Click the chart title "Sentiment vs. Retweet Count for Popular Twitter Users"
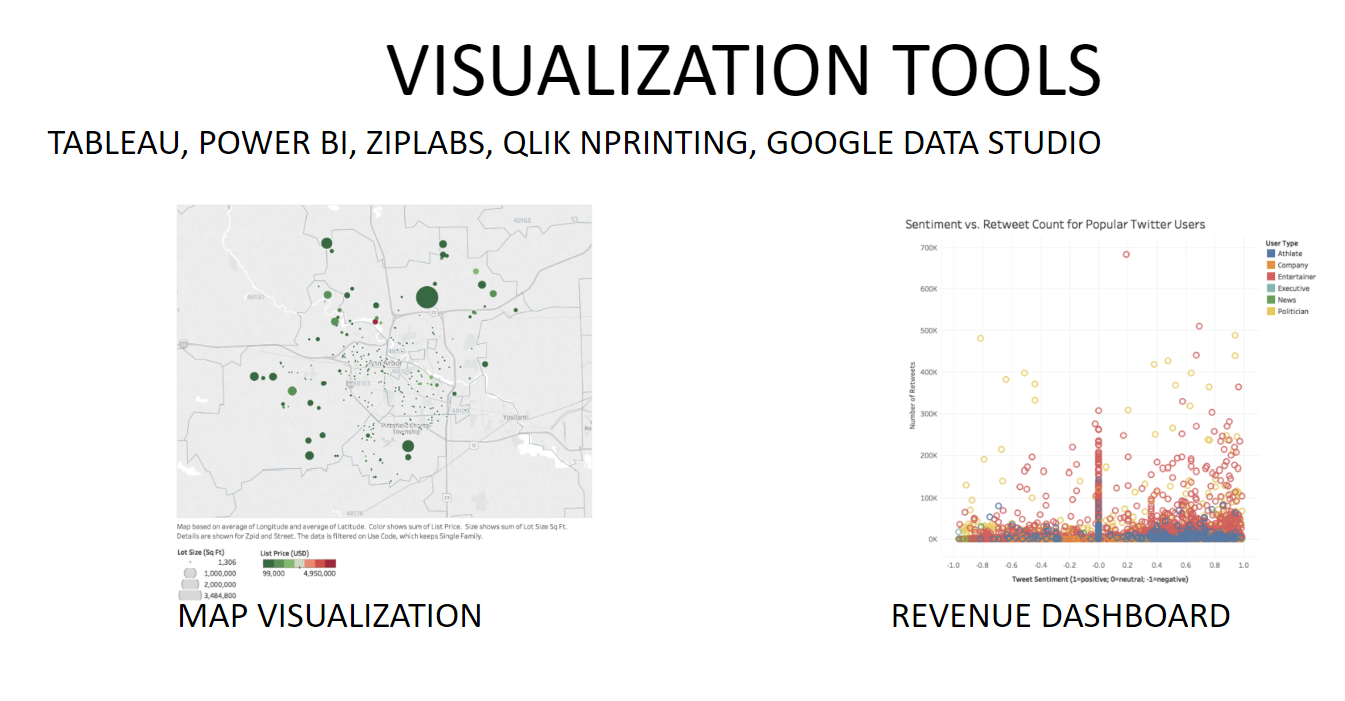Image resolution: width=1345 pixels, height=701 pixels. [x=1055, y=224]
